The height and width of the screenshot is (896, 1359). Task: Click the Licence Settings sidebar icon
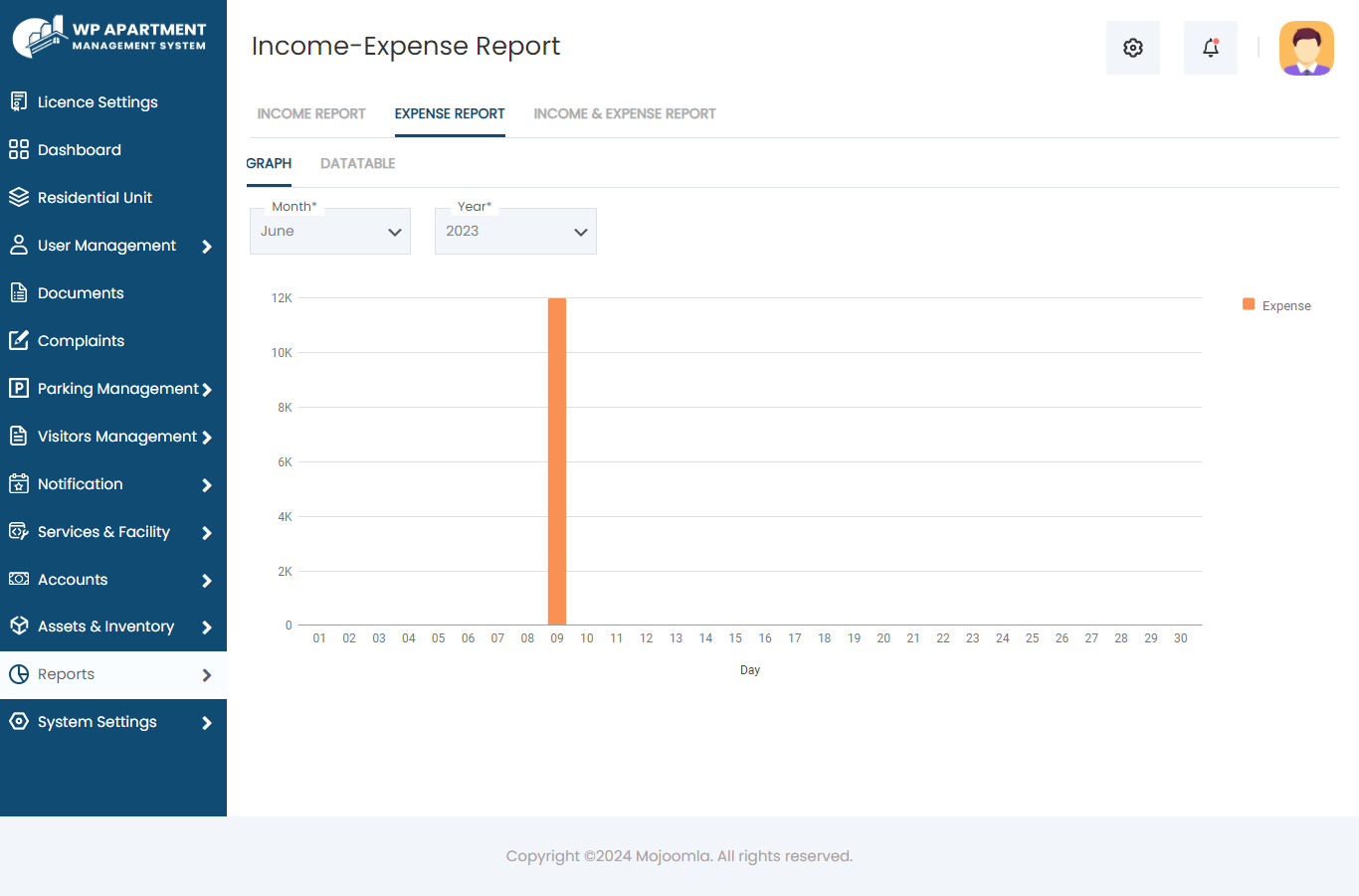tap(18, 101)
